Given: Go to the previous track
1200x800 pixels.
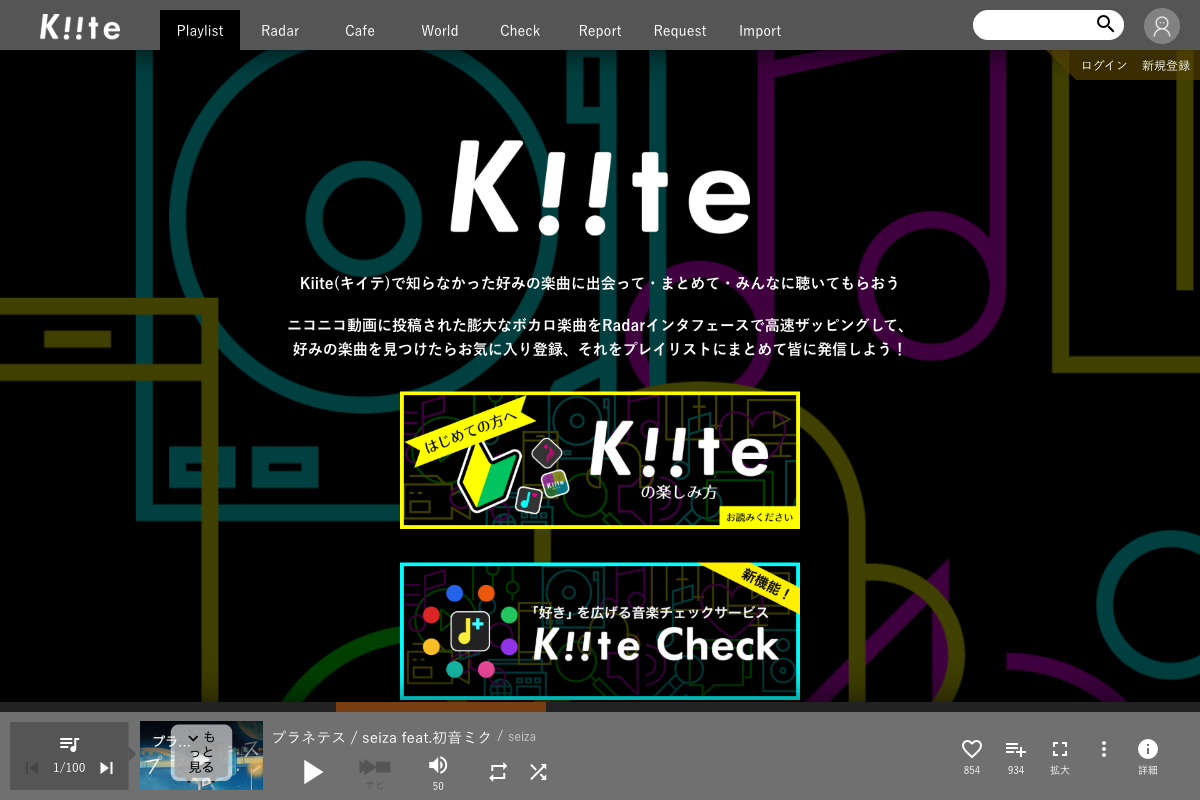Looking at the screenshot, I should [x=31, y=768].
